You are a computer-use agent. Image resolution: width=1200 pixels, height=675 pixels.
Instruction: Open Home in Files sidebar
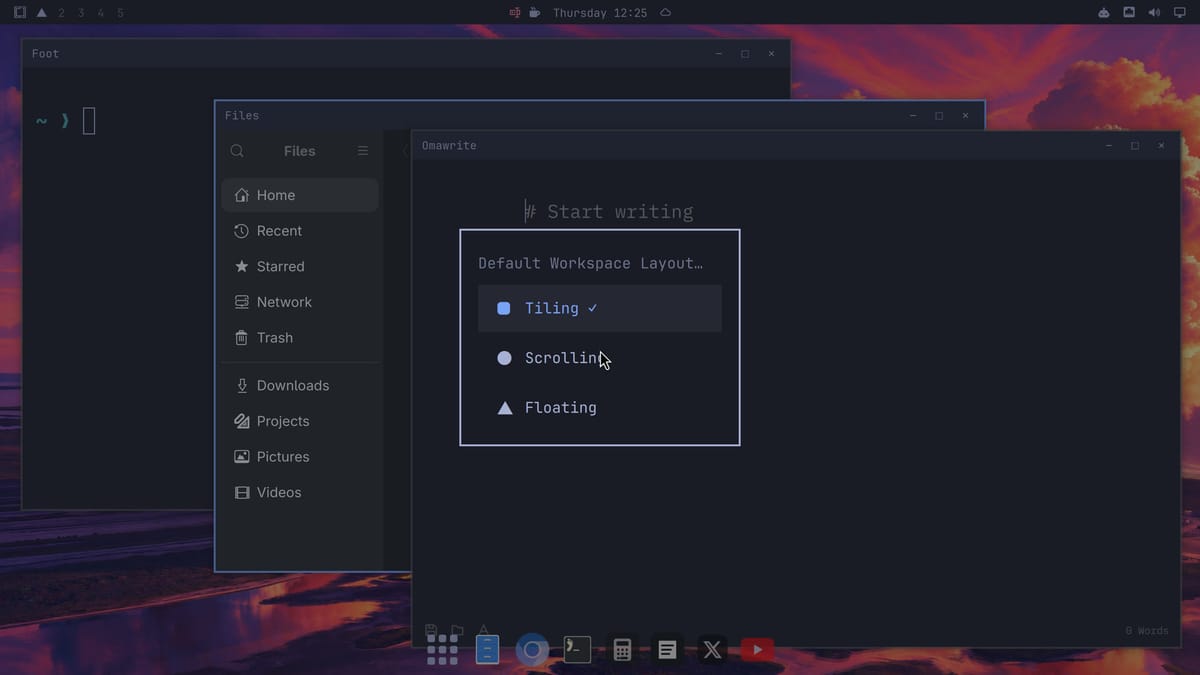300,195
